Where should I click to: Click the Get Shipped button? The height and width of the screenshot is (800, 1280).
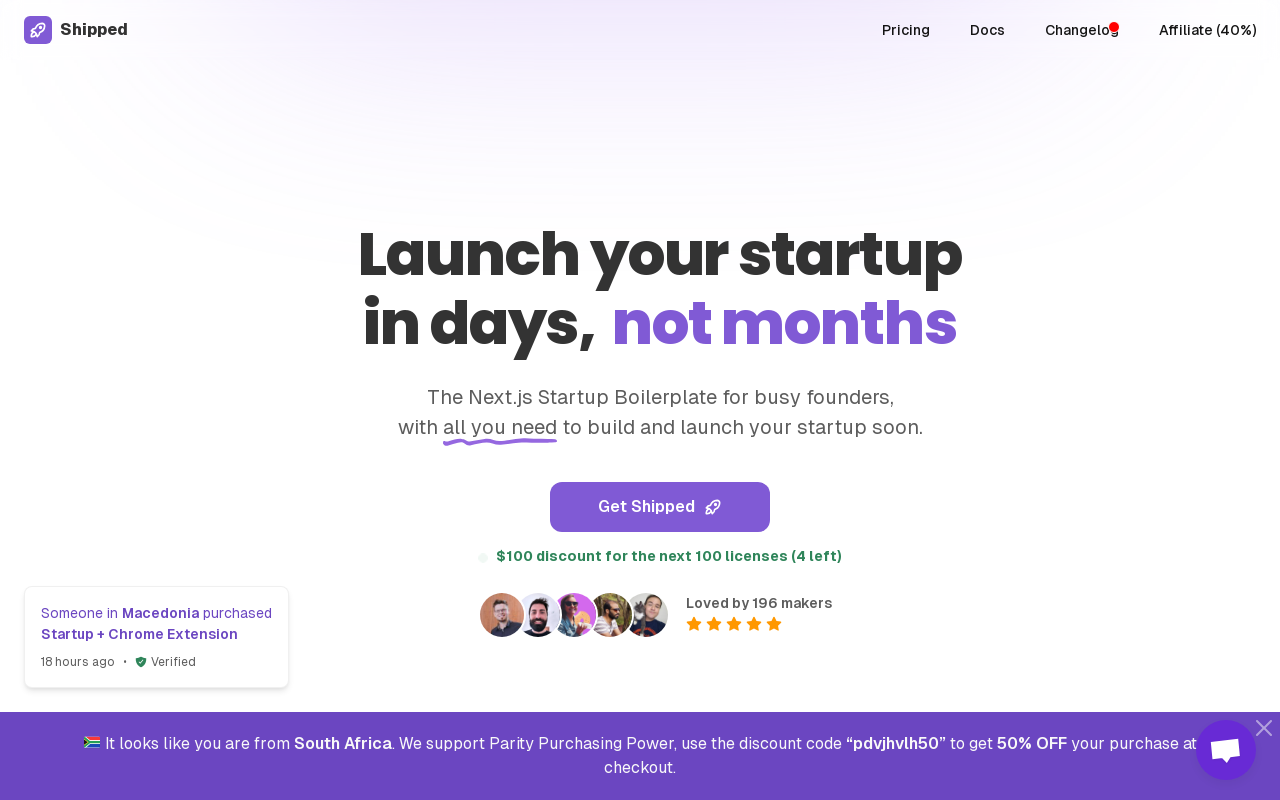pos(660,507)
